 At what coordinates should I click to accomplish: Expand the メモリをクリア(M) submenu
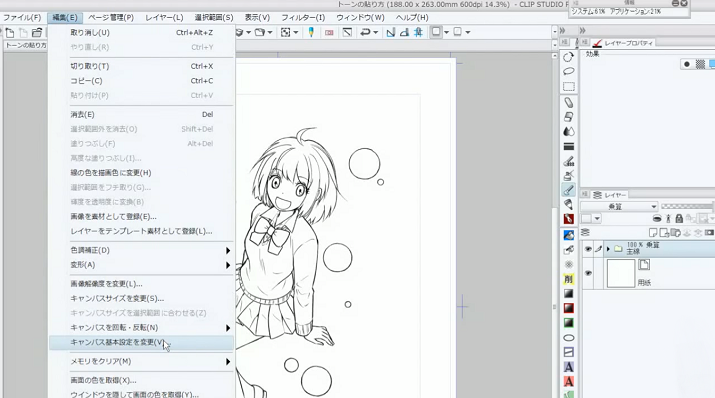(x=141, y=362)
